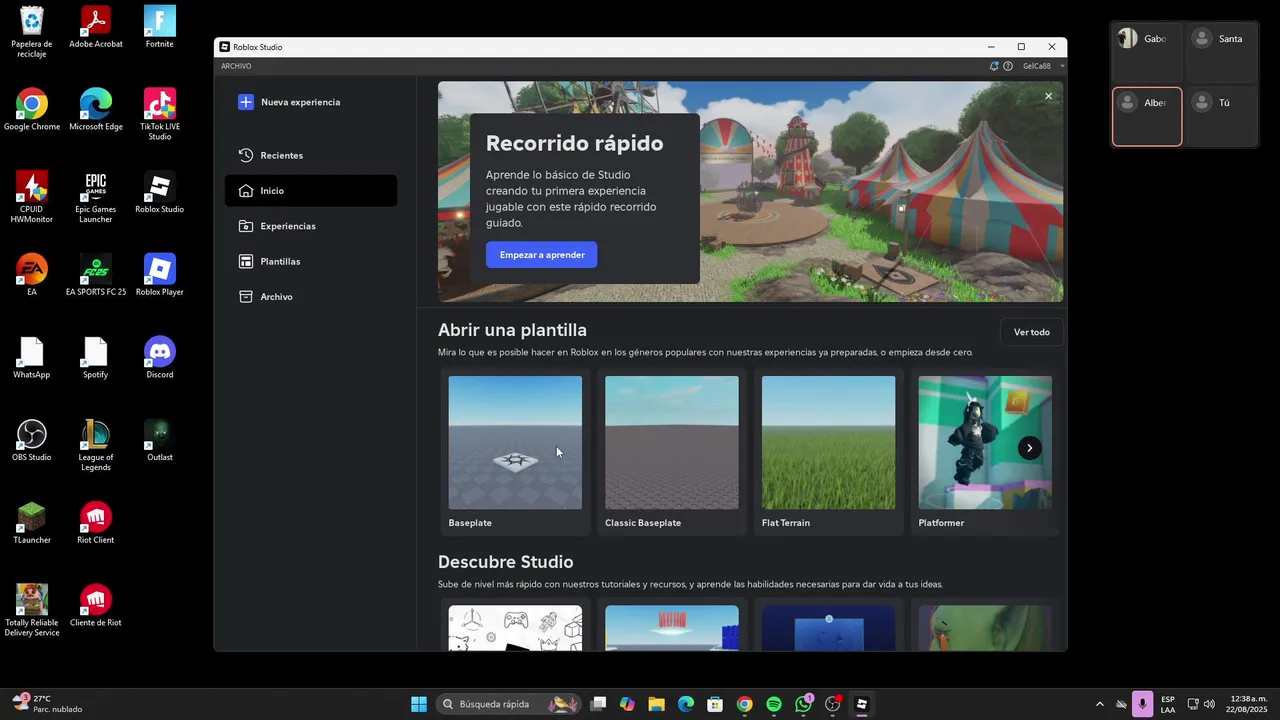
Task: Open the Platformer template
Action: [x=985, y=453]
